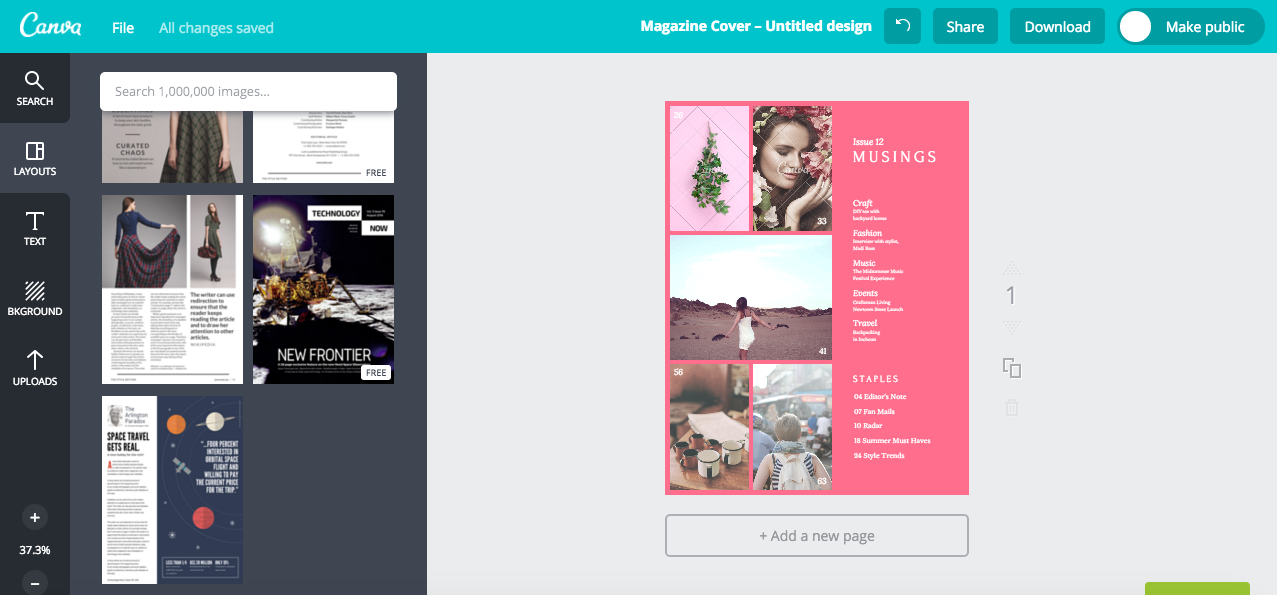Move page down with the down arrow
Image resolution: width=1277 pixels, height=595 pixels.
[x=1012, y=327]
